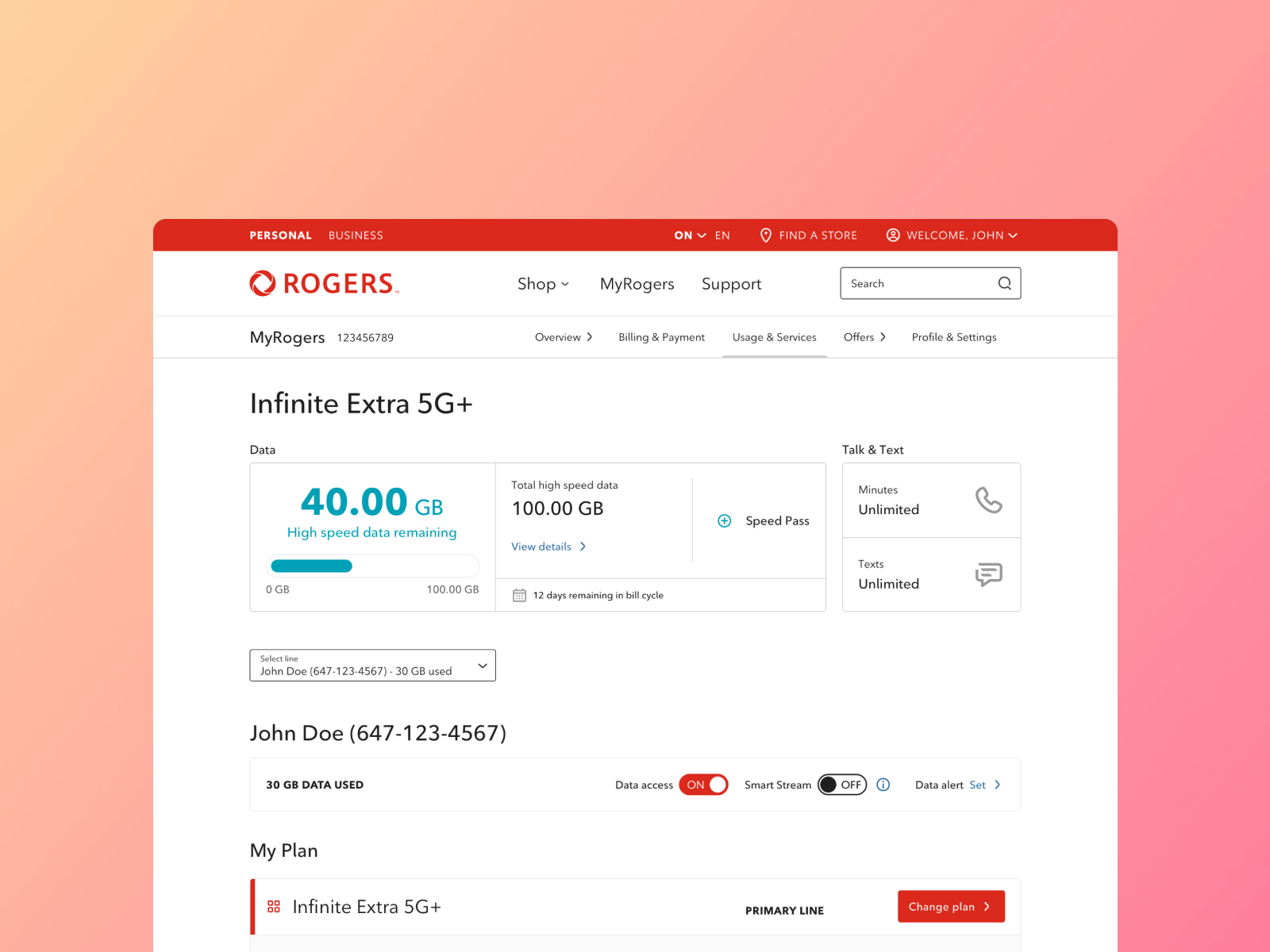Click the Change plan button
Screen dimensions: 1270x952
click(x=951, y=907)
